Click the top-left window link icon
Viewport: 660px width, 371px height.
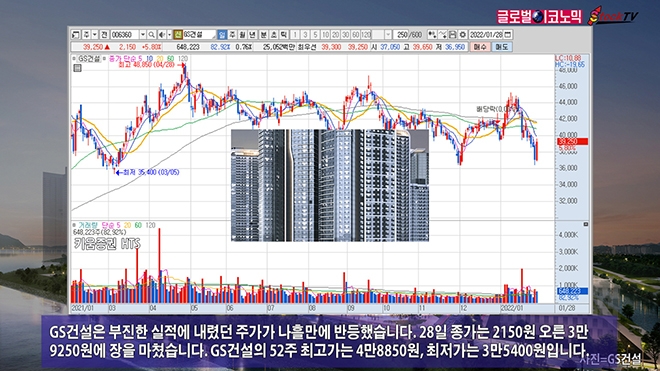pyautogui.click(x=75, y=35)
